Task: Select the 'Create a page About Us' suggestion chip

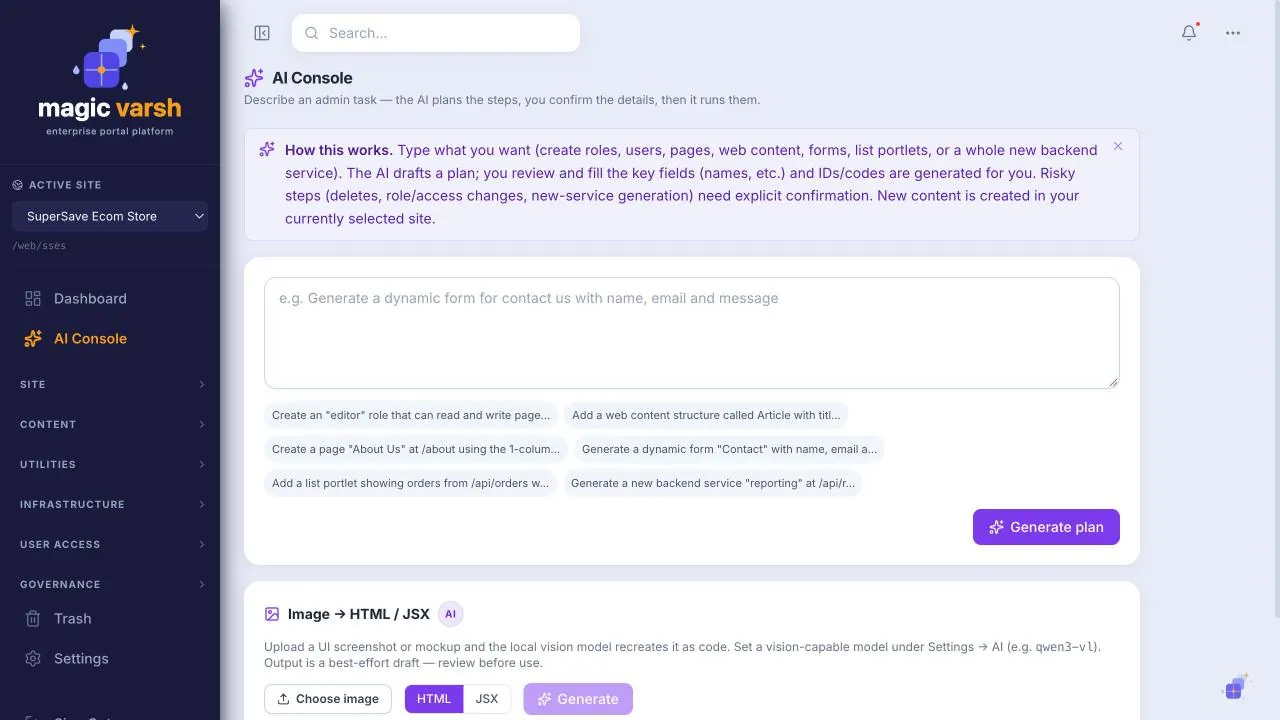Action: [x=416, y=449]
